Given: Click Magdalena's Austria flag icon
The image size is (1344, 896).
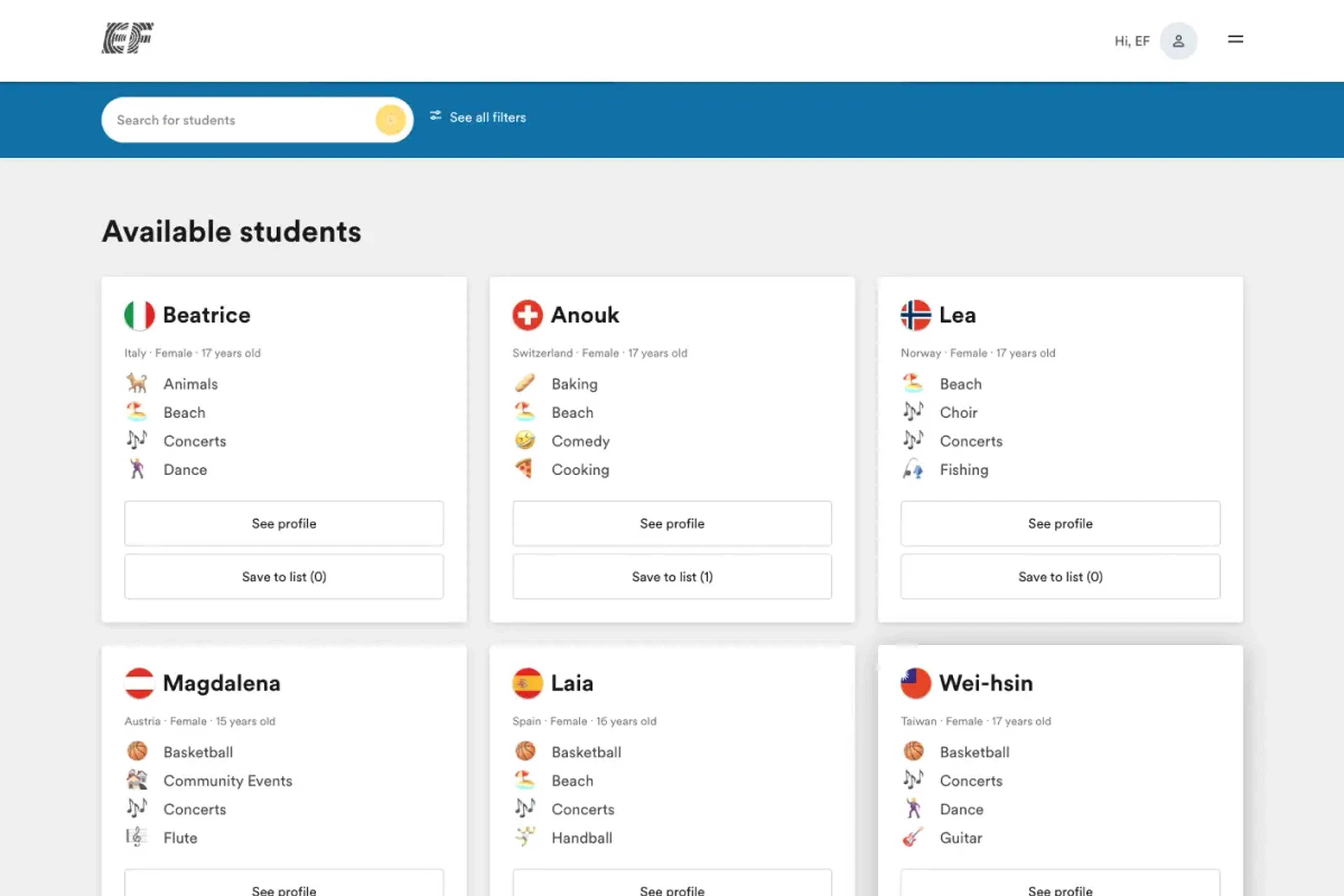Looking at the screenshot, I should pyautogui.click(x=139, y=683).
